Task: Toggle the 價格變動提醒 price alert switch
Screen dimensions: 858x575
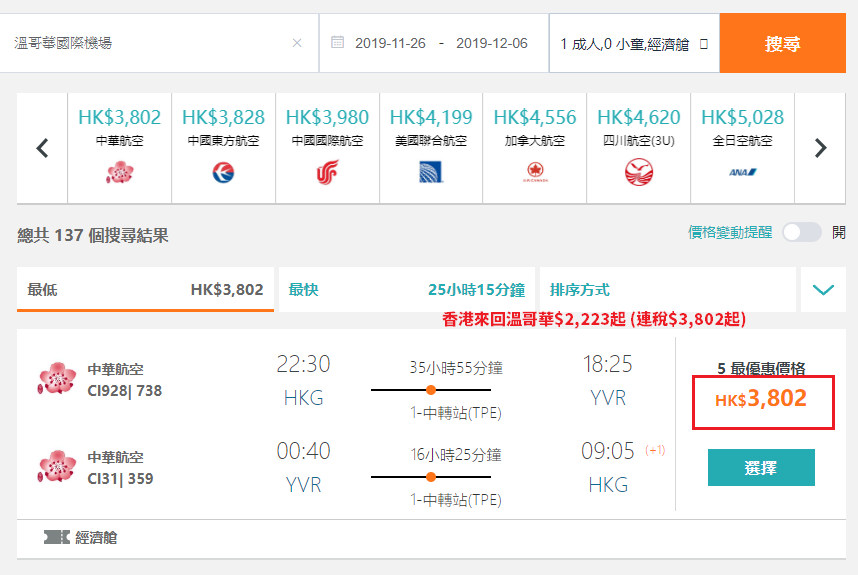Action: pyautogui.click(x=802, y=232)
